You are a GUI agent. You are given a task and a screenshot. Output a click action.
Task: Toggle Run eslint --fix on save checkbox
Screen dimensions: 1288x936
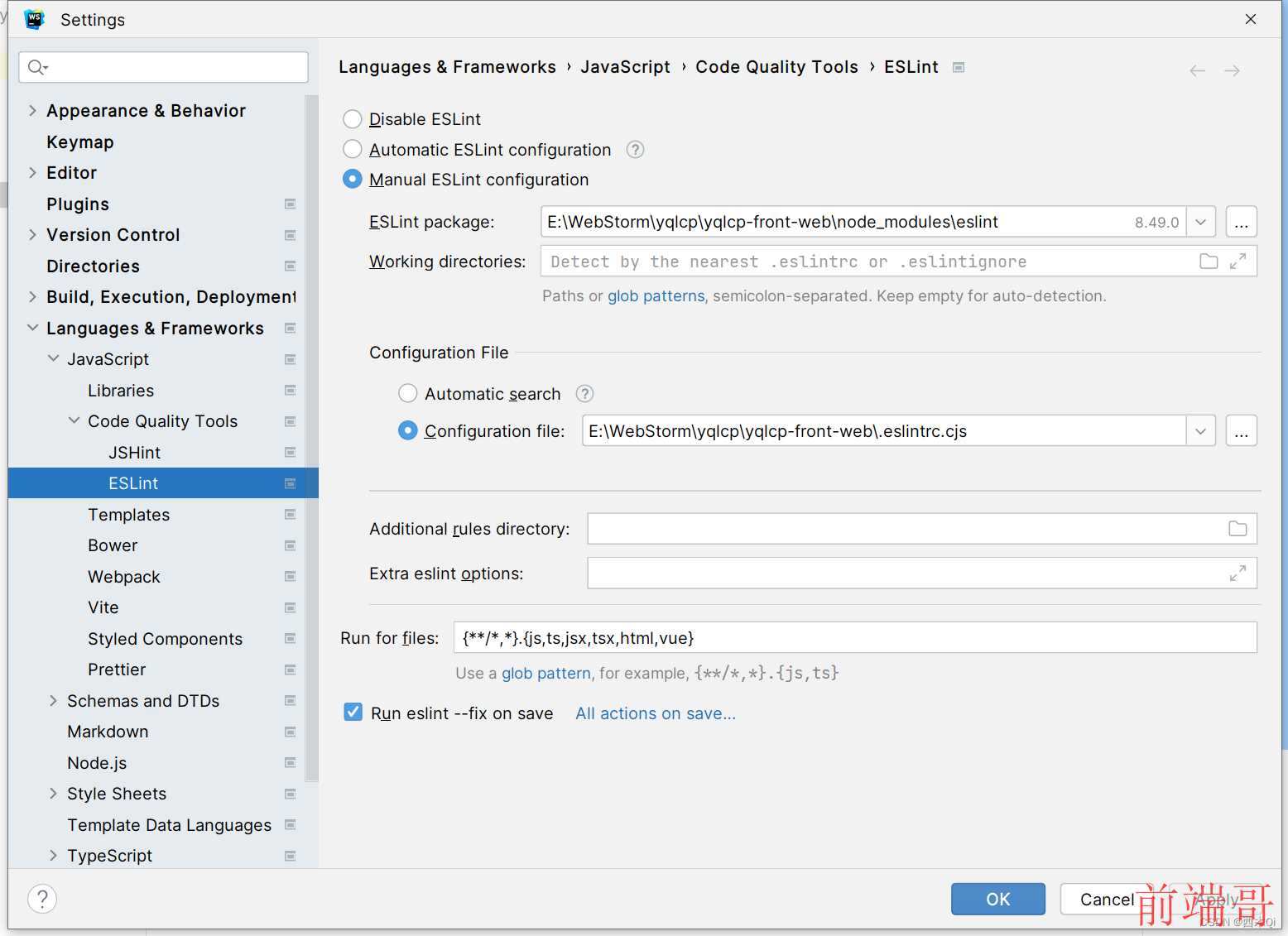coord(353,713)
